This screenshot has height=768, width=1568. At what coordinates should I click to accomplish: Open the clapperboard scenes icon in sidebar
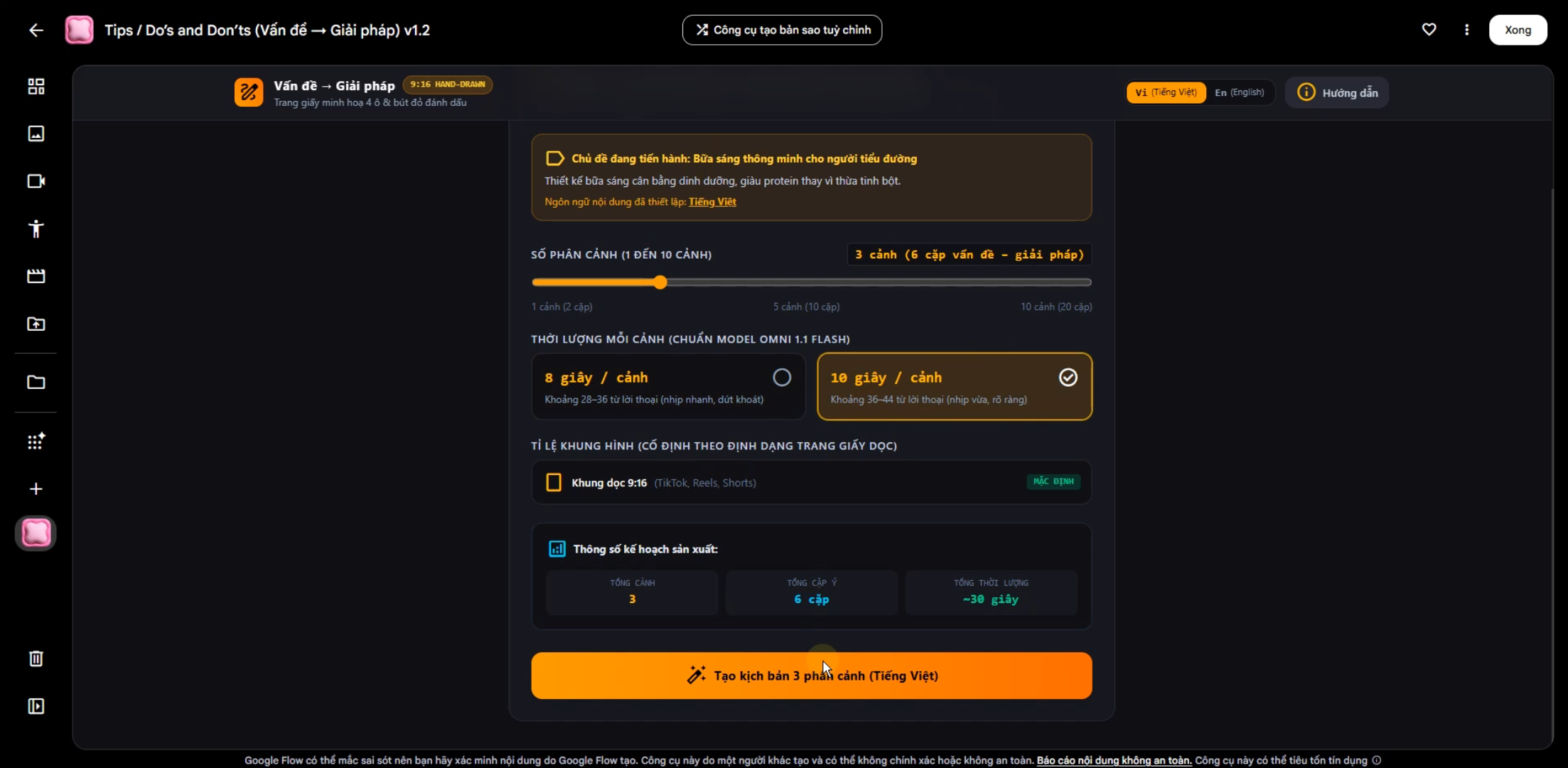coord(36,276)
